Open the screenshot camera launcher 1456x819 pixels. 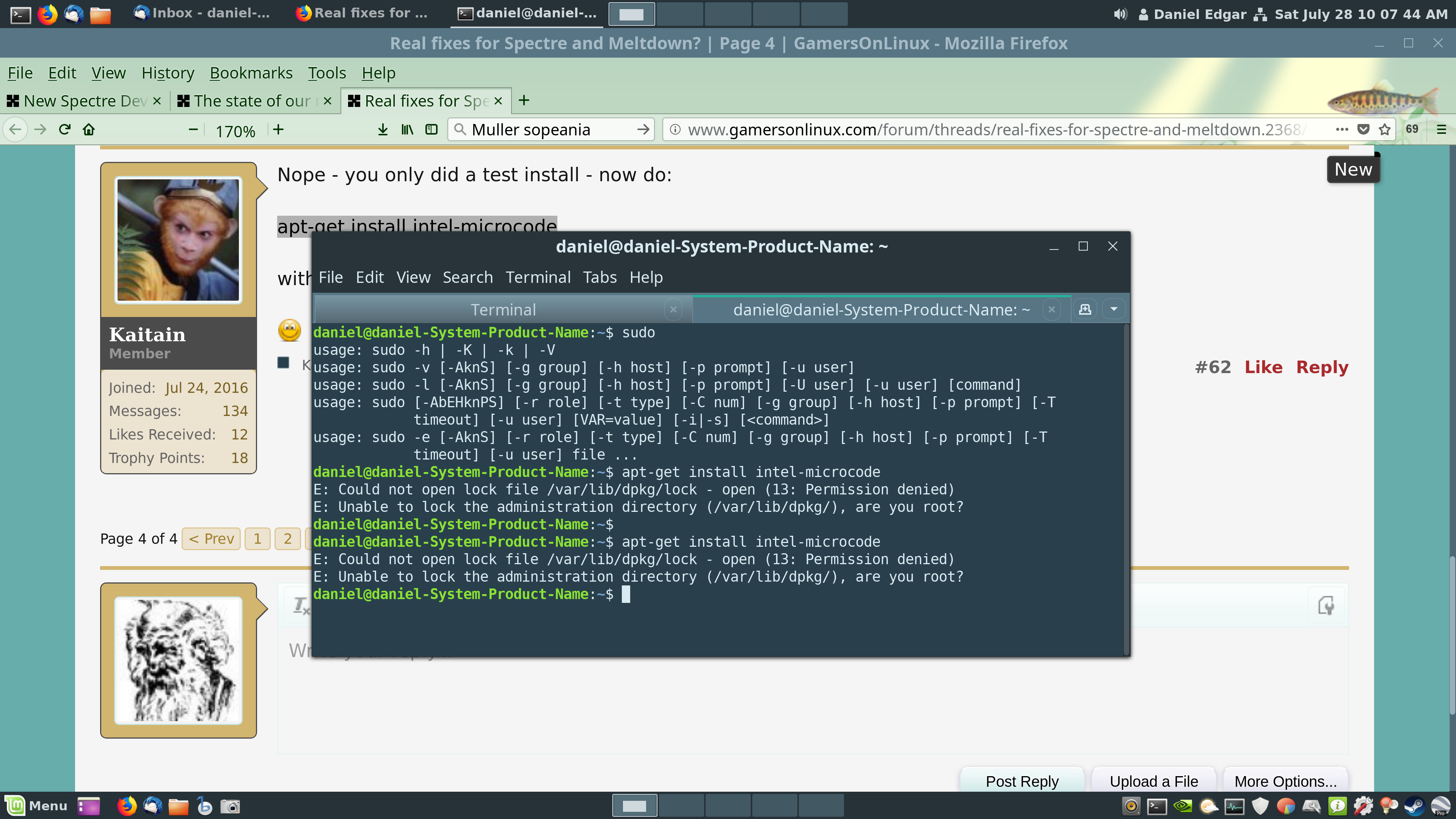(x=230, y=806)
